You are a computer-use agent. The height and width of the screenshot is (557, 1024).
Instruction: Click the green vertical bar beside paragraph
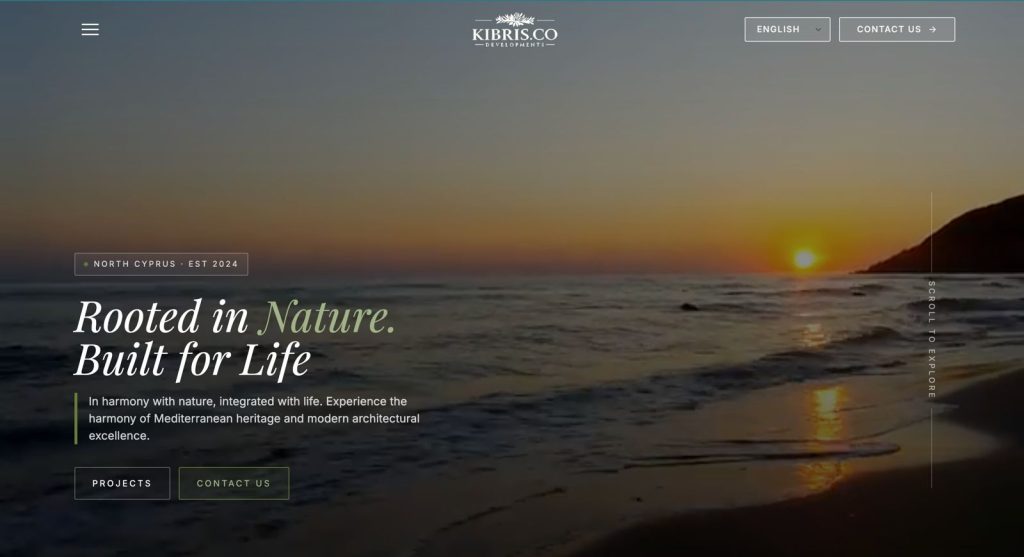coord(76,419)
